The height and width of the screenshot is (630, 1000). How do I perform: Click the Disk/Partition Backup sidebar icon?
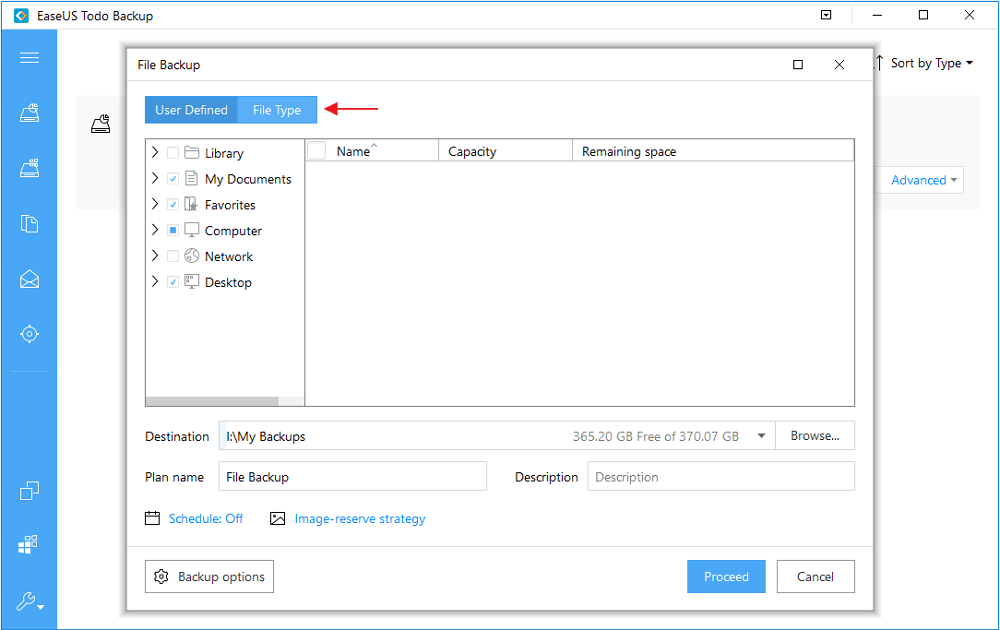pyautogui.click(x=29, y=113)
